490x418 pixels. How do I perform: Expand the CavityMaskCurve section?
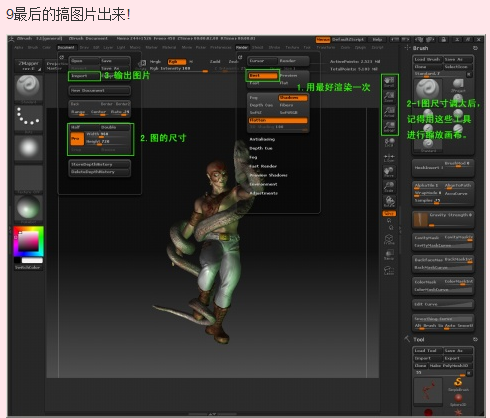coord(443,245)
